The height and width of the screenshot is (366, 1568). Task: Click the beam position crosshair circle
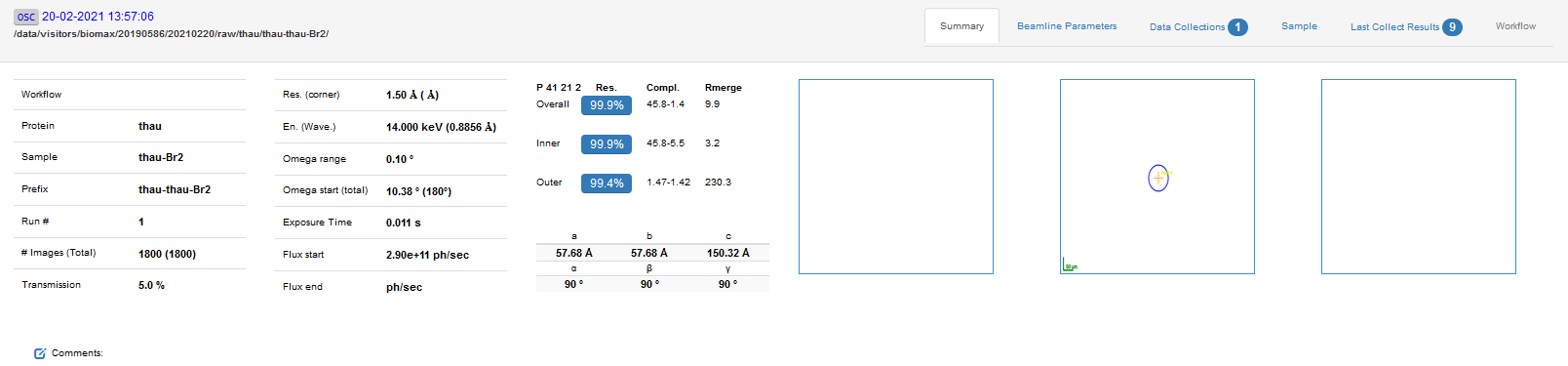click(x=1158, y=178)
